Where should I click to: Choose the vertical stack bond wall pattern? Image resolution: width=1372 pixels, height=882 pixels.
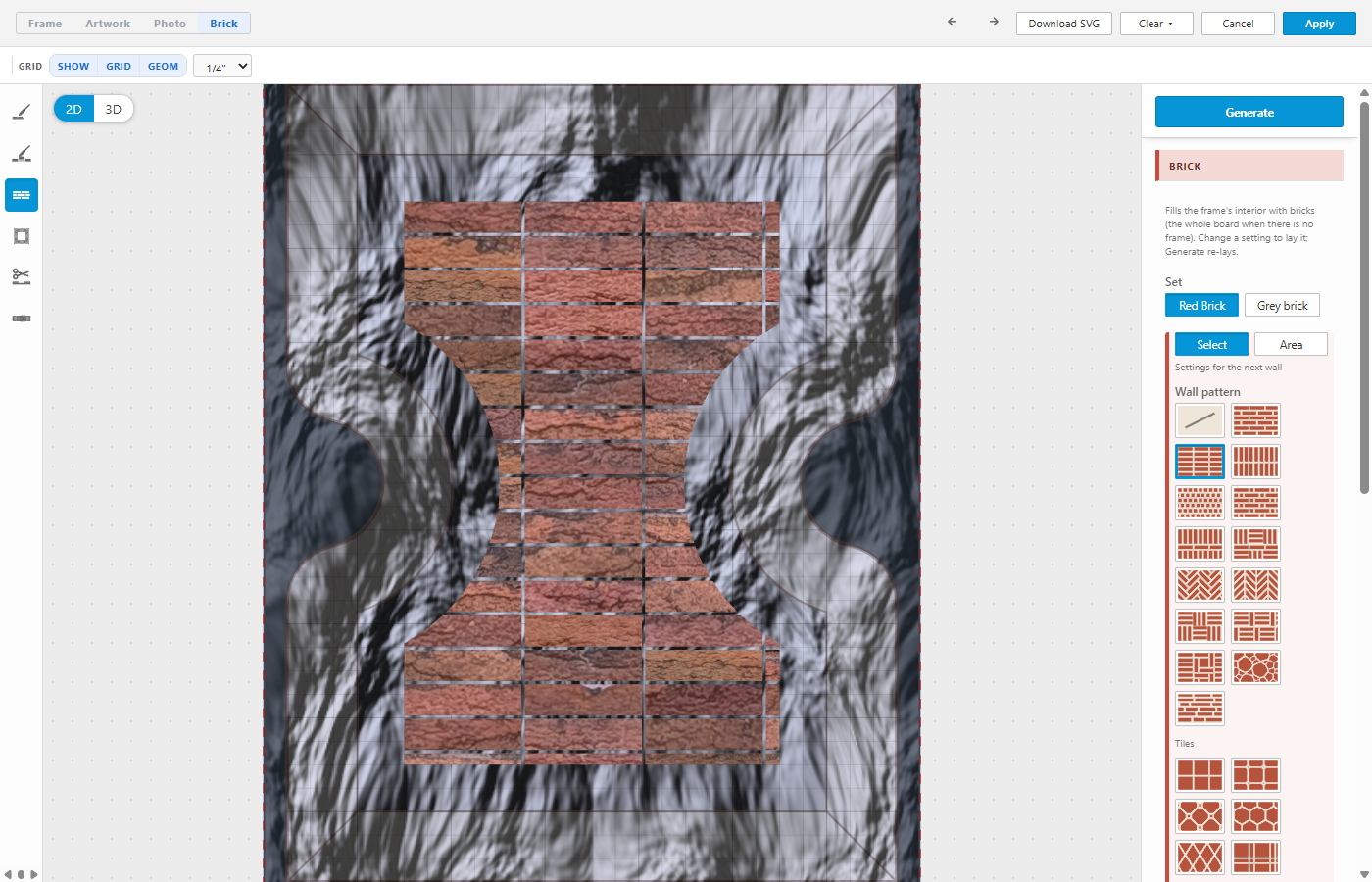click(x=1255, y=462)
